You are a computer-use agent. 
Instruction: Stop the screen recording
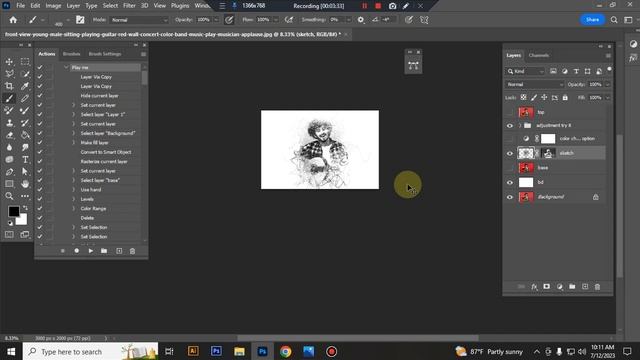[378, 6]
